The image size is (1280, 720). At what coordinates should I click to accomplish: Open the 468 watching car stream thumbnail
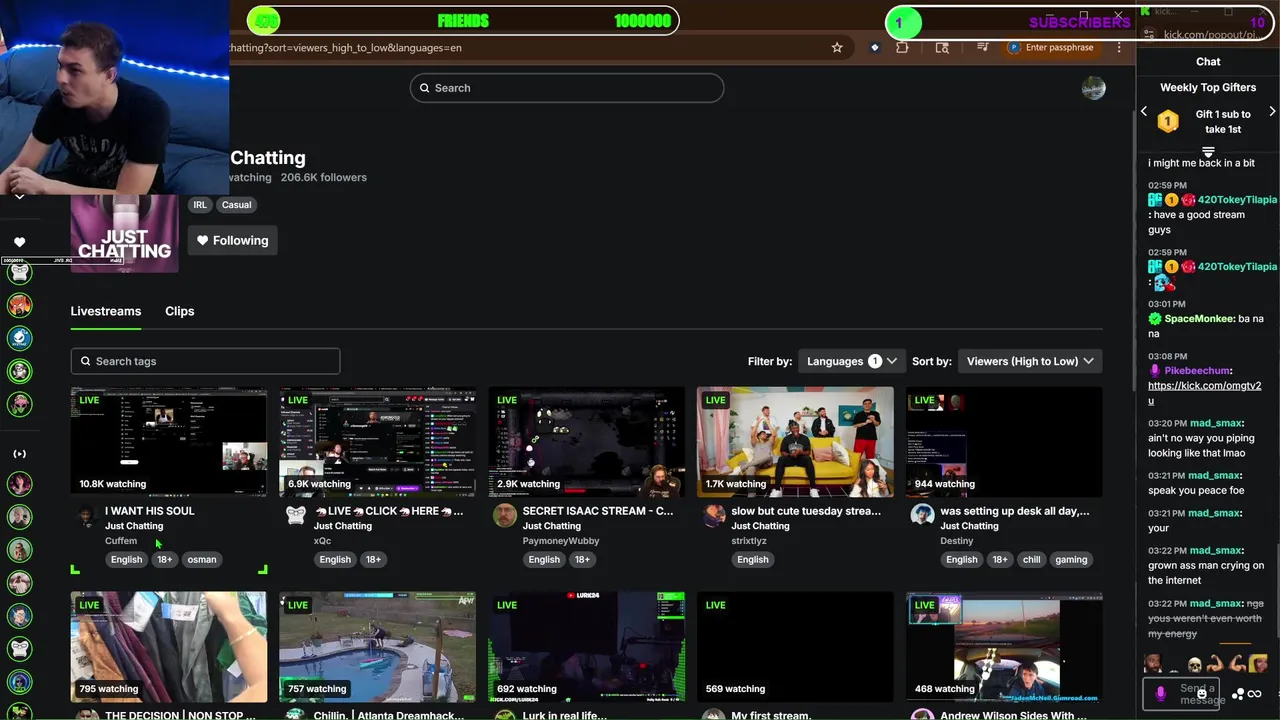[1004, 647]
